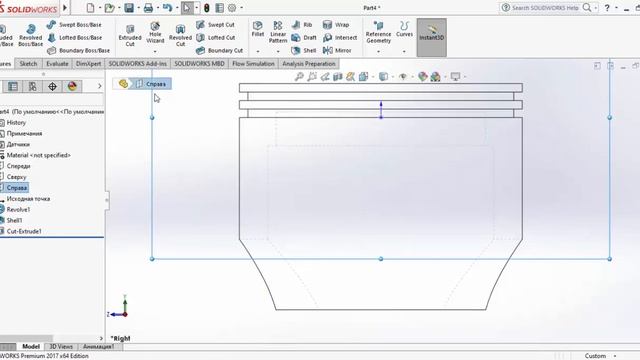Image resolution: width=640 pixels, height=360 pixels.
Task: Click the Intersect tool
Action: pos(340,38)
